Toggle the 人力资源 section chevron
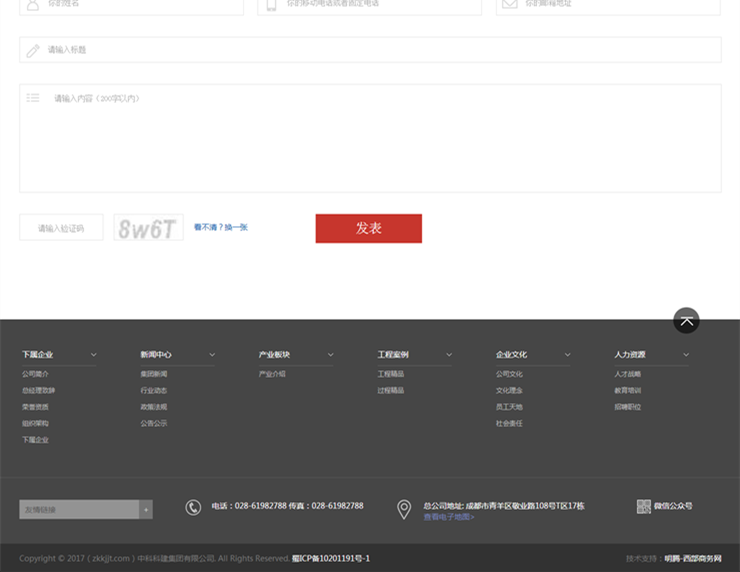This screenshot has width=740, height=572. (686, 355)
